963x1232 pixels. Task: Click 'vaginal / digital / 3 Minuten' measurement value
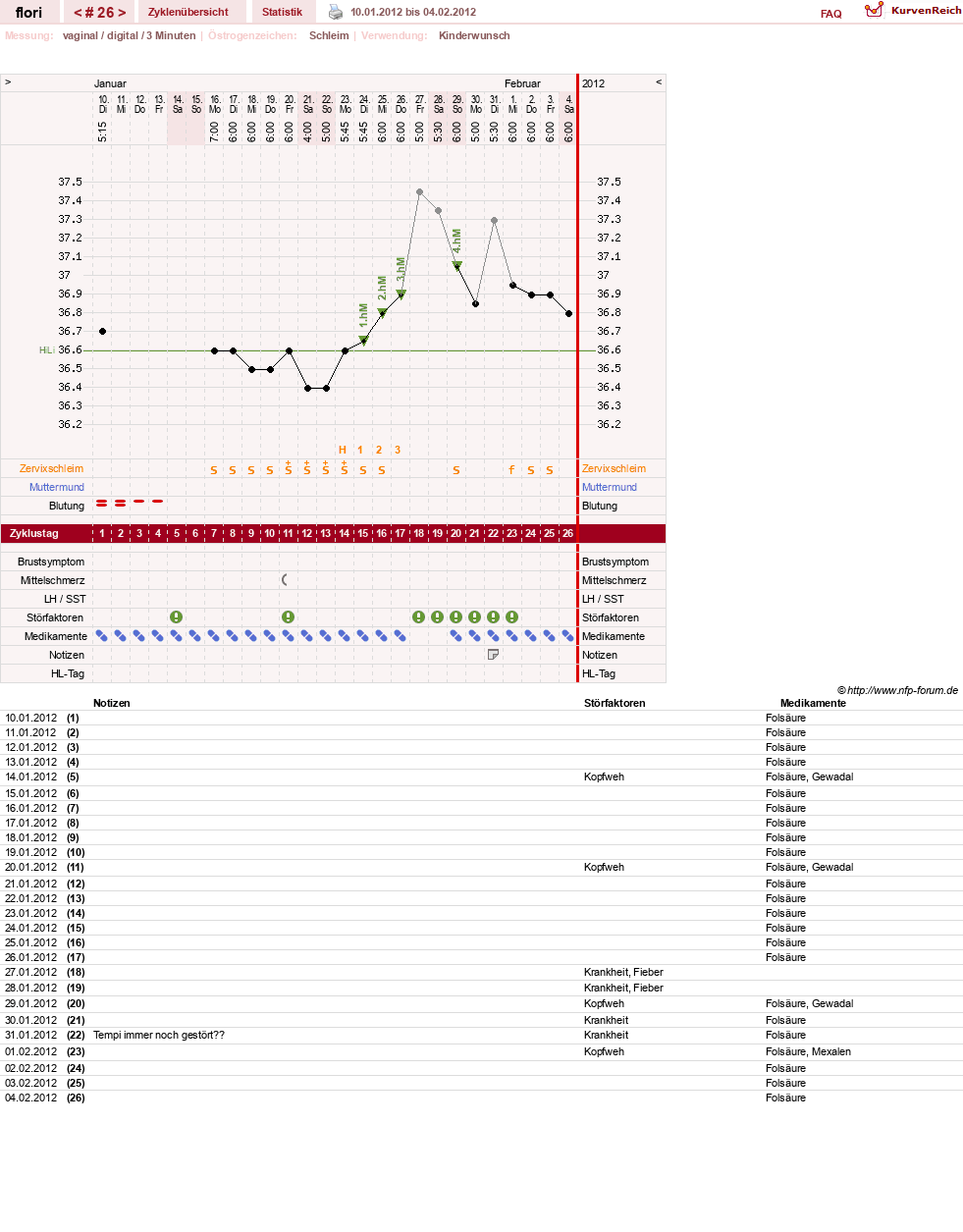130,35
